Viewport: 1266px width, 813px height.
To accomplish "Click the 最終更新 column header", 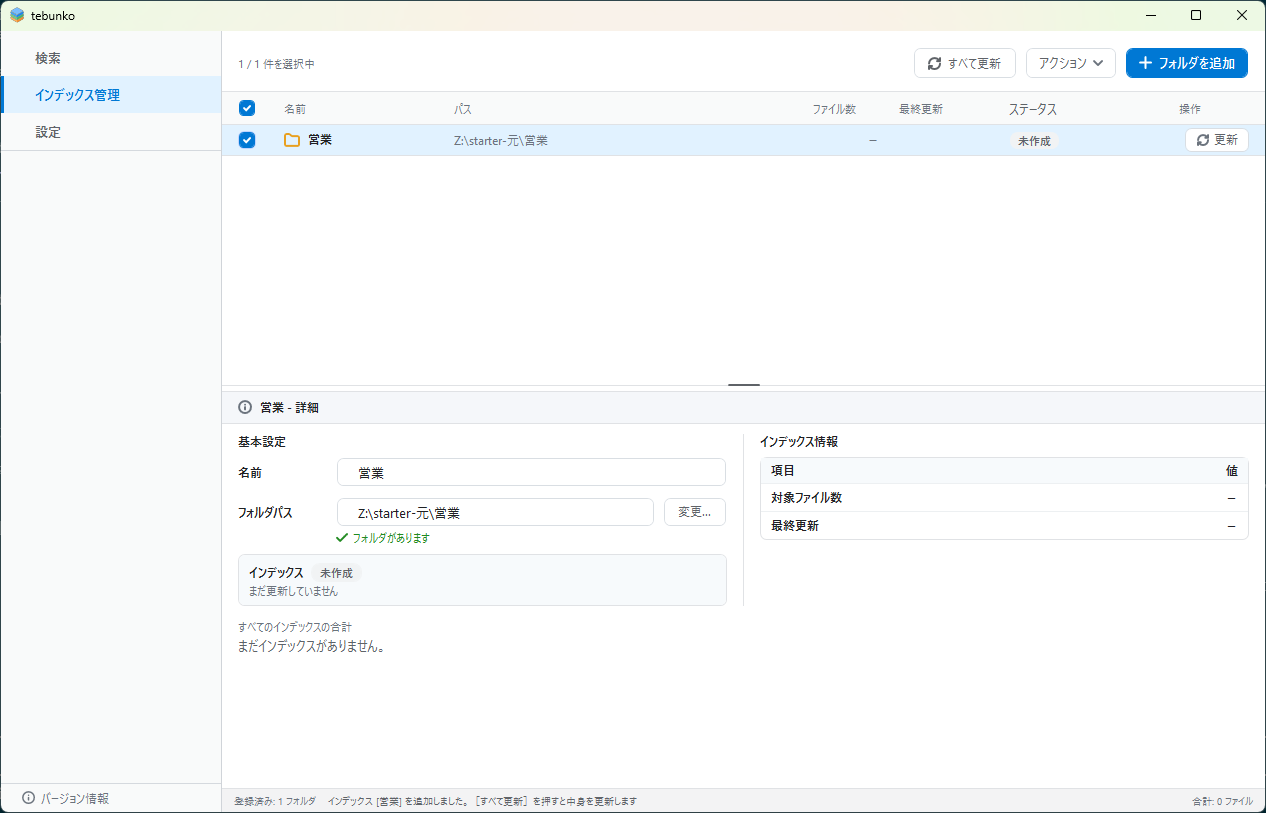I will pyautogui.click(x=921, y=109).
